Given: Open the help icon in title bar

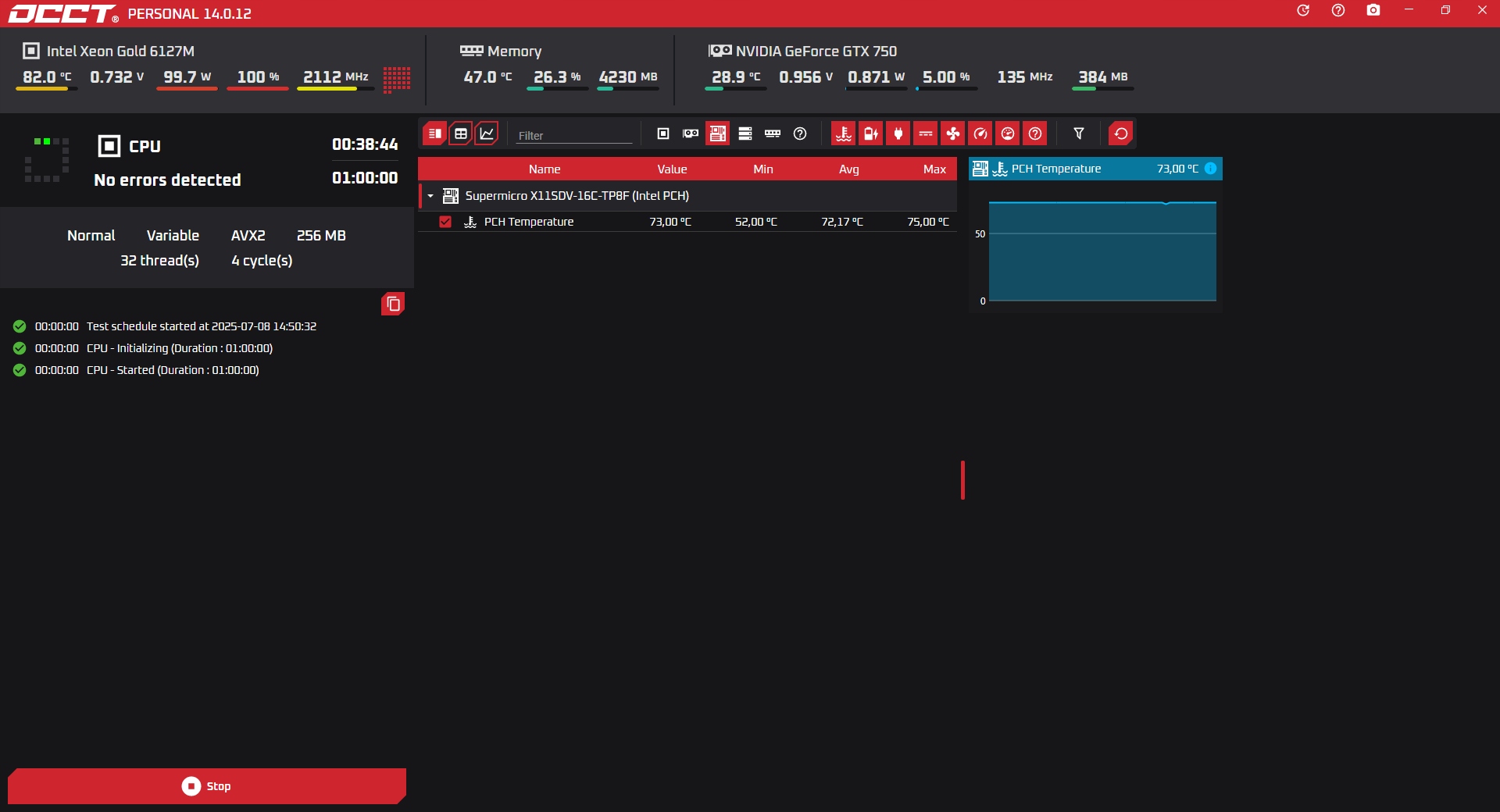Looking at the screenshot, I should 1338,10.
